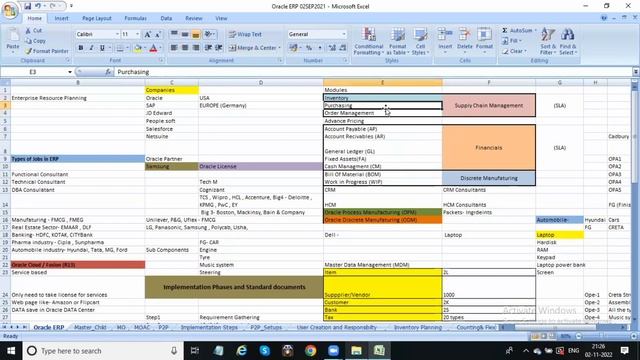Select the Supply Chain Management cell
640x360 pixels.
[x=489, y=105]
